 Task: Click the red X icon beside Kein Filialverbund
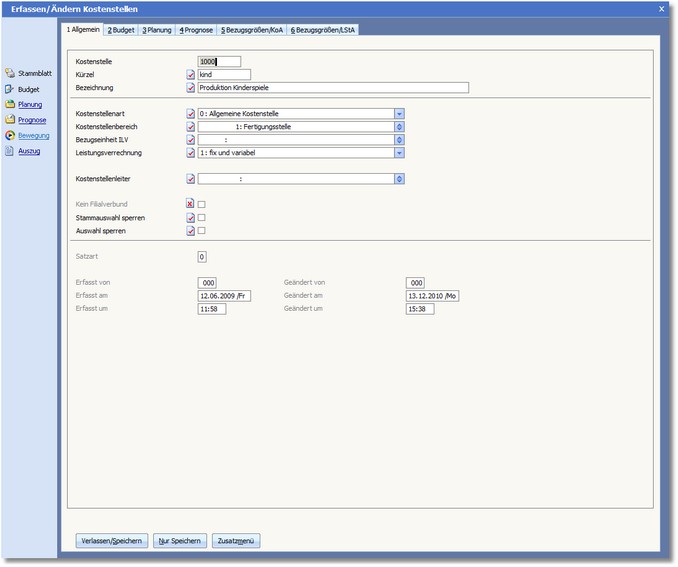(190, 204)
